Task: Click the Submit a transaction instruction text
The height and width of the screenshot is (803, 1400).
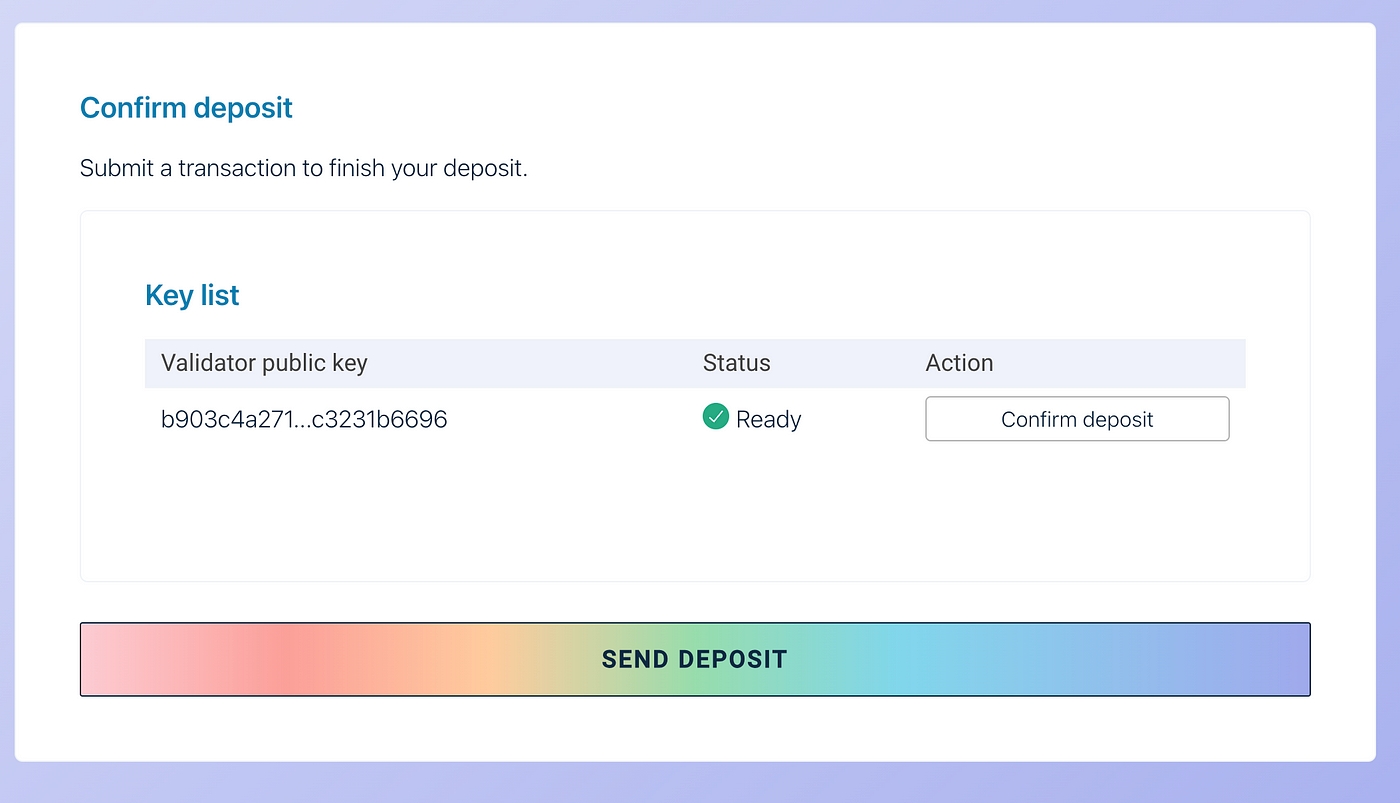Action: coord(303,168)
